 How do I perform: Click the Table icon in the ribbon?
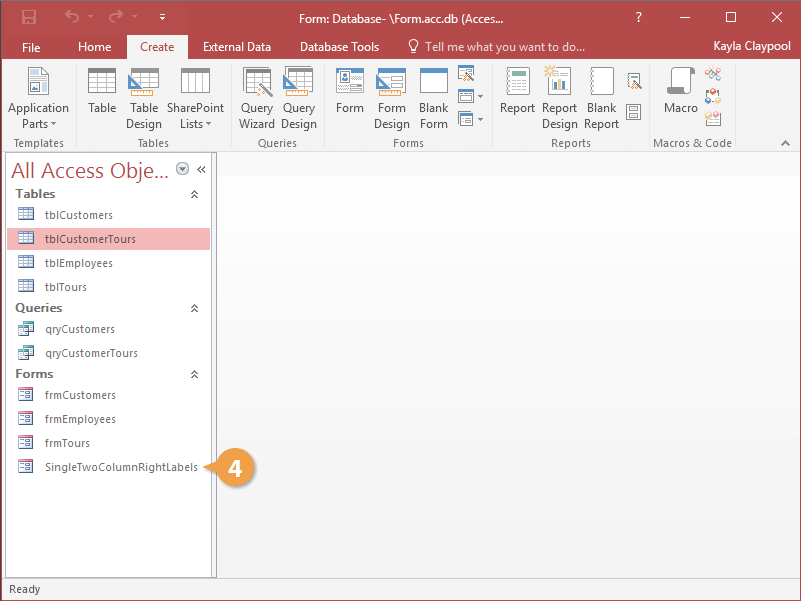(102, 92)
